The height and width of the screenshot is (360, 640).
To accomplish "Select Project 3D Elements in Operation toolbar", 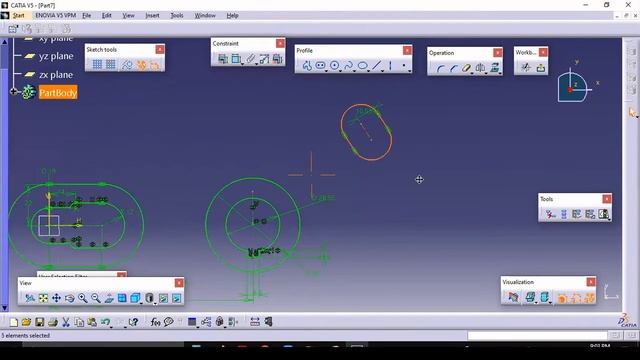I will point(494,68).
